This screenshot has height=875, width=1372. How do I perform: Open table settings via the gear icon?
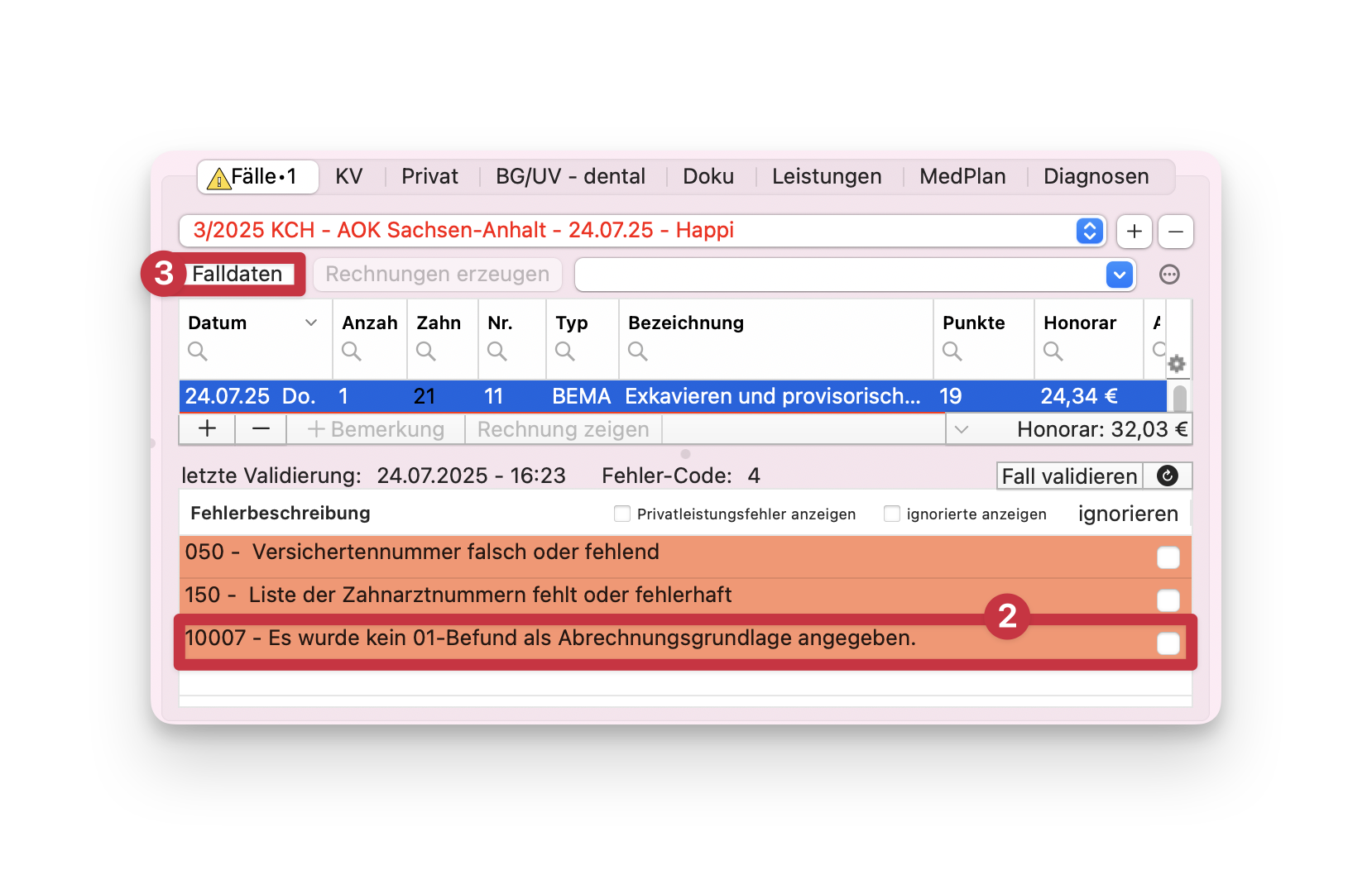point(1177,364)
